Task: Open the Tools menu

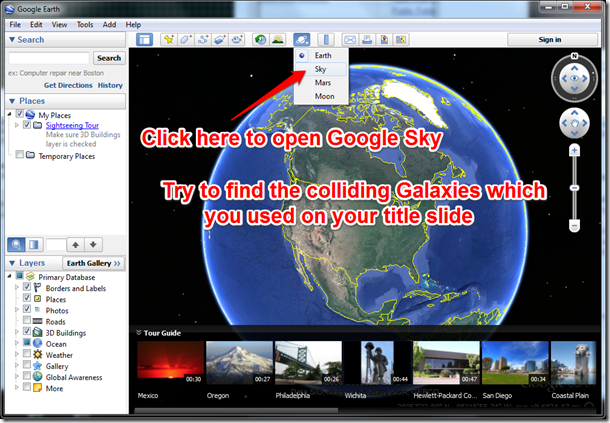Action: pos(85,25)
